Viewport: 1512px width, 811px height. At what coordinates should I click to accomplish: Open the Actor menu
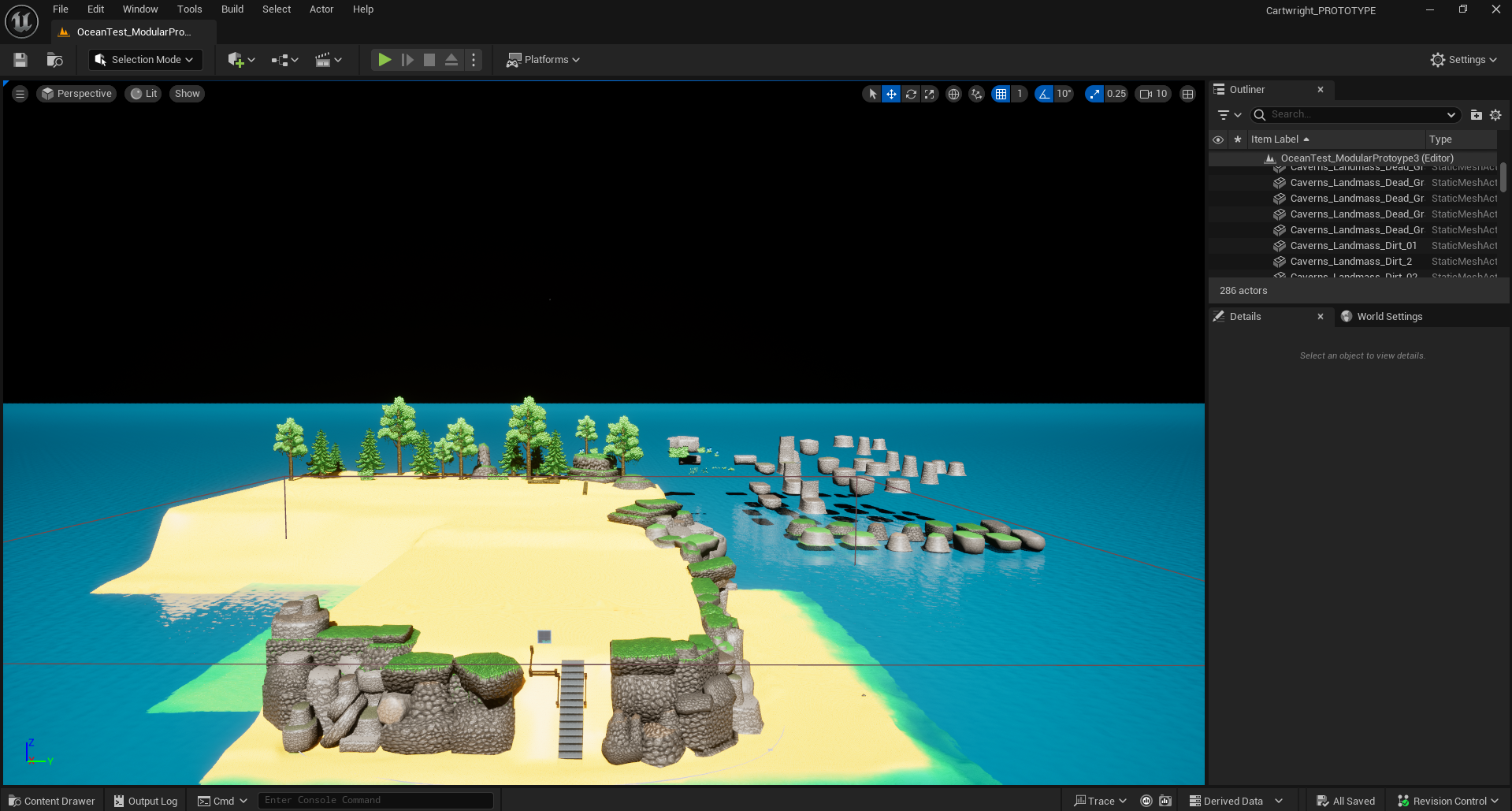[x=321, y=9]
